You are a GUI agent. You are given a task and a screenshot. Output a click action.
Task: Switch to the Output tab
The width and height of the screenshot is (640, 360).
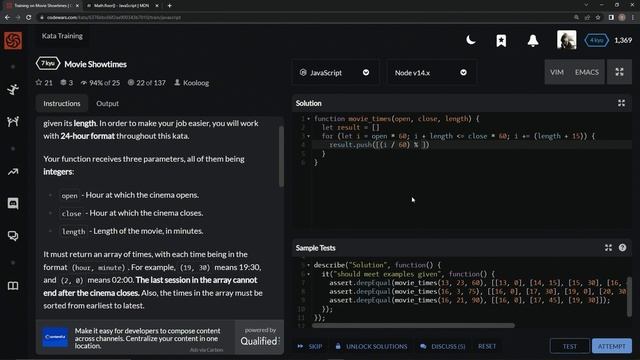[107, 104]
